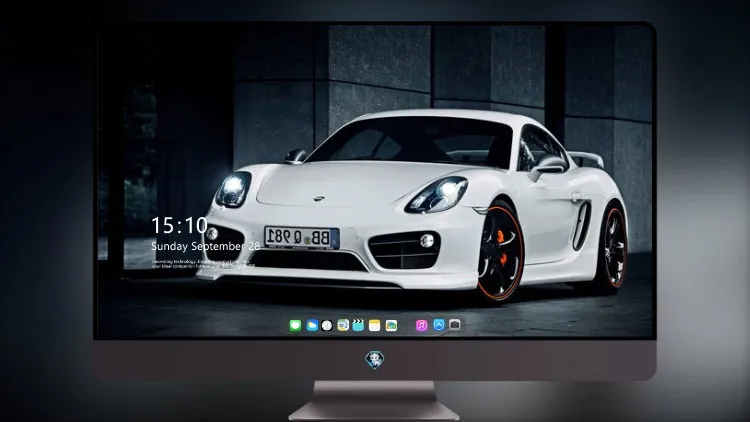Open the green Messages app in dock
Image resolution: width=750 pixels, height=422 pixels.
point(295,325)
